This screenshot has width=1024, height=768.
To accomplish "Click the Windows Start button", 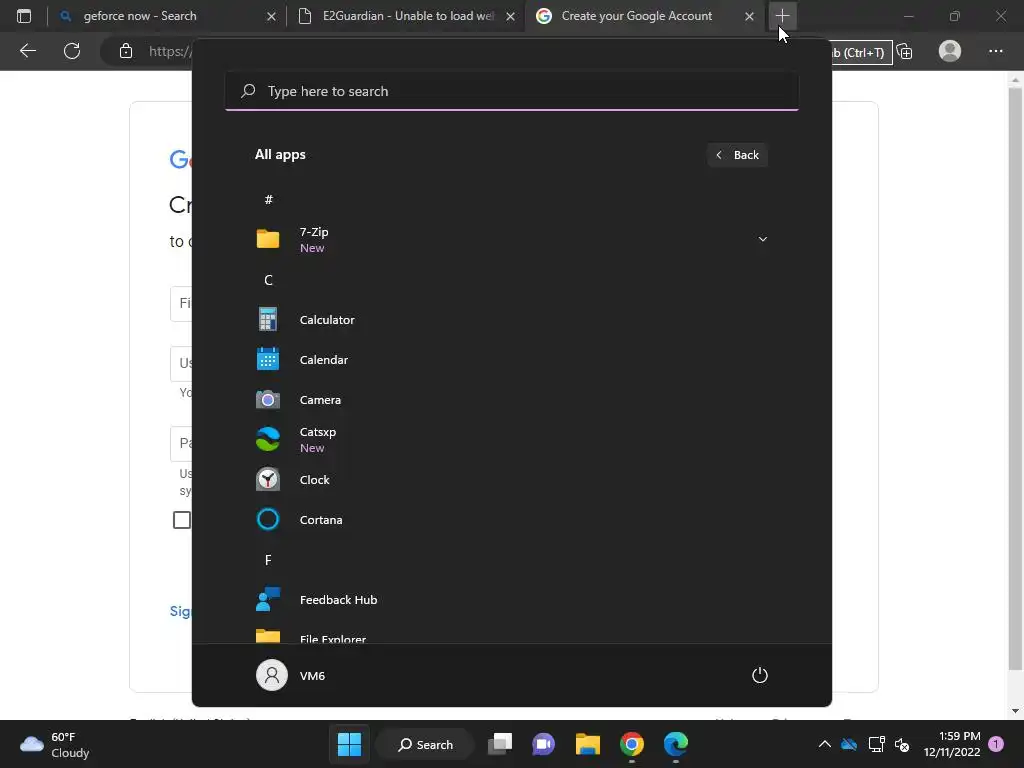I will pos(349,744).
